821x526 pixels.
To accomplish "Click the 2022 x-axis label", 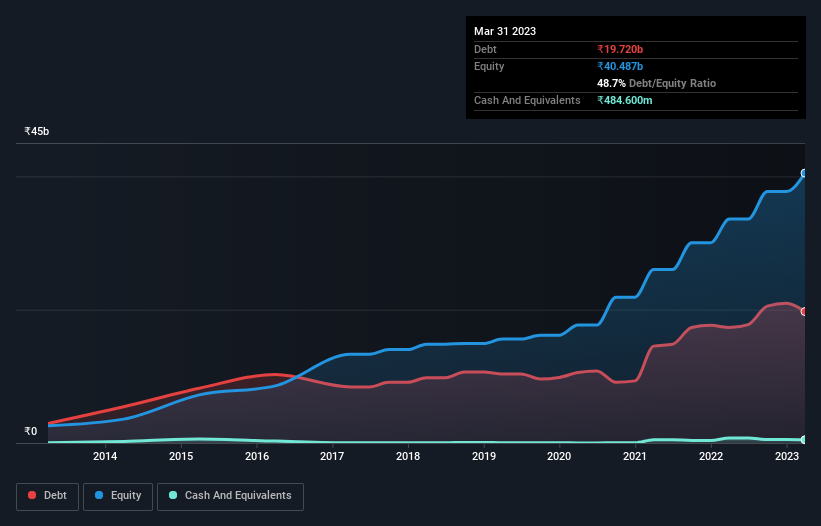I will click(711, 456).
